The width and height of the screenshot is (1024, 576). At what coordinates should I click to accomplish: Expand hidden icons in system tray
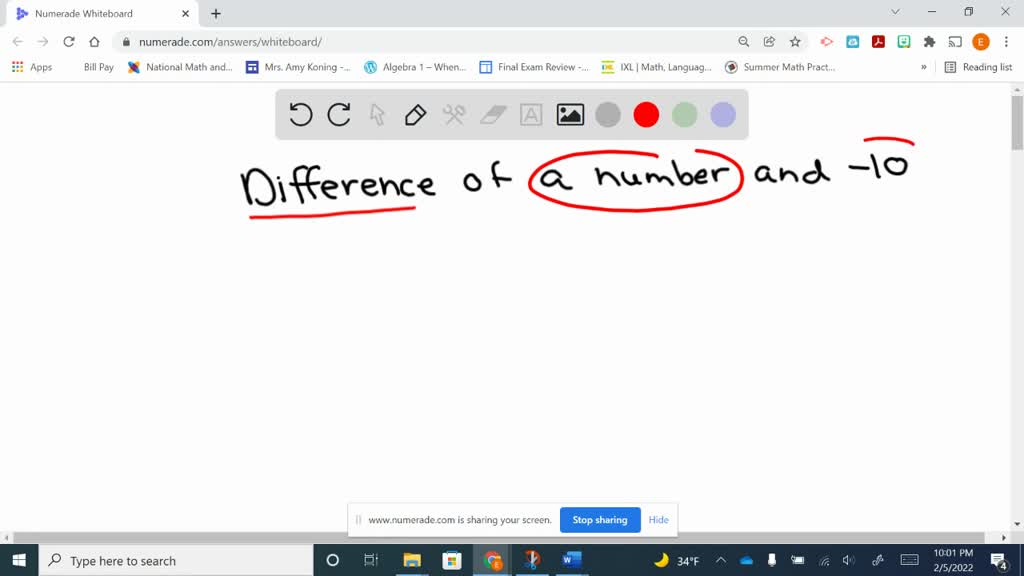click(720, 560)
